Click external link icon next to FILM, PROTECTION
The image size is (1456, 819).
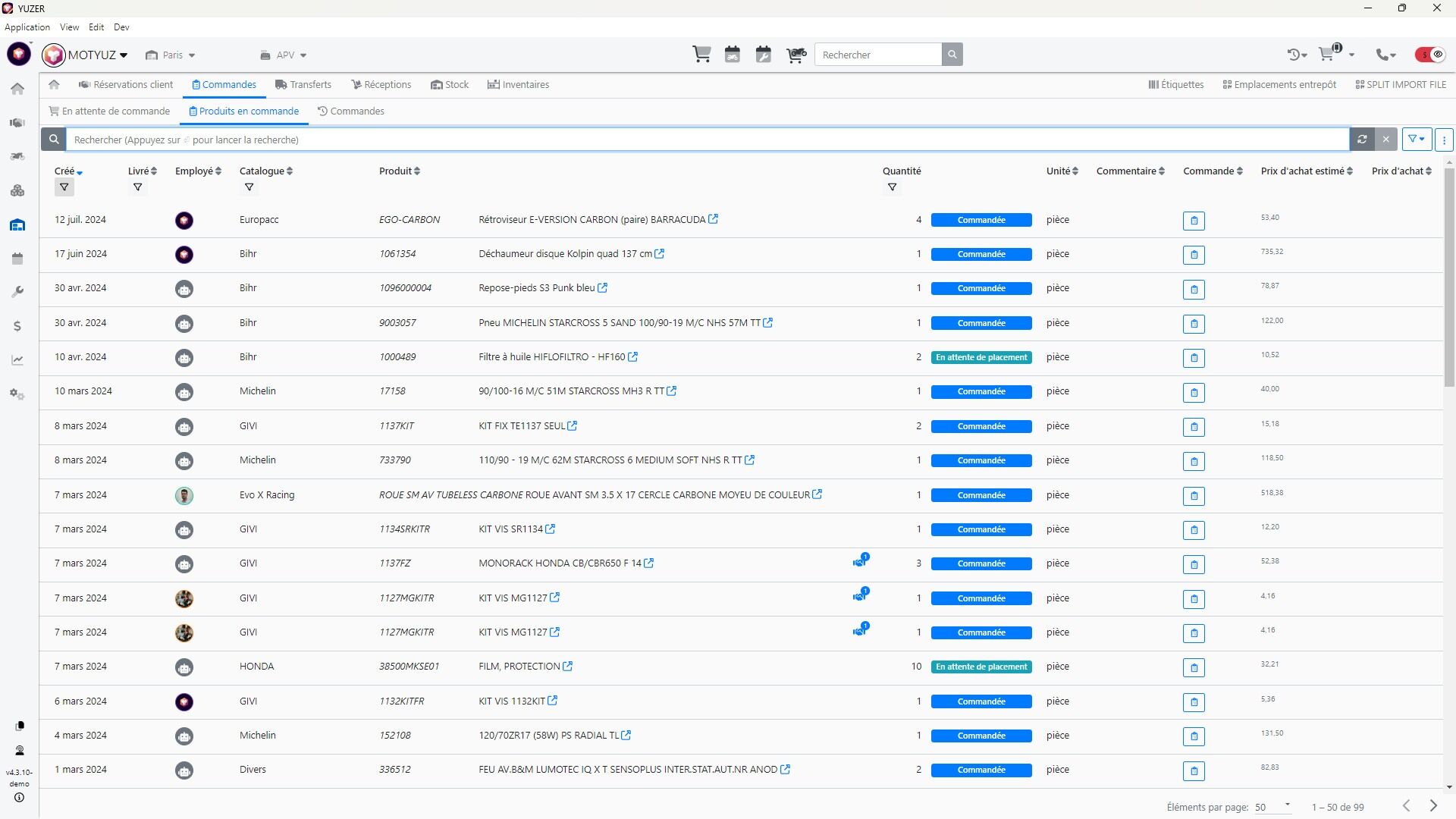pos(568,667)
